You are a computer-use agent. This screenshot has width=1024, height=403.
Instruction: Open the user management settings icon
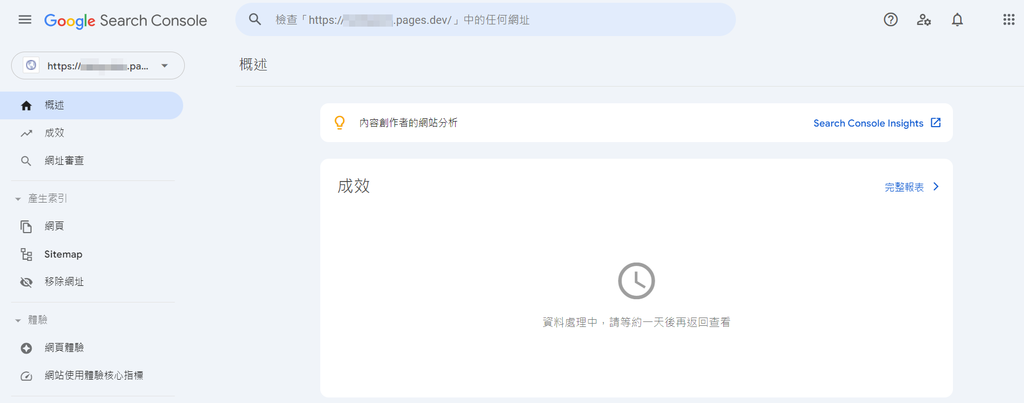click(x=923, y=20)
